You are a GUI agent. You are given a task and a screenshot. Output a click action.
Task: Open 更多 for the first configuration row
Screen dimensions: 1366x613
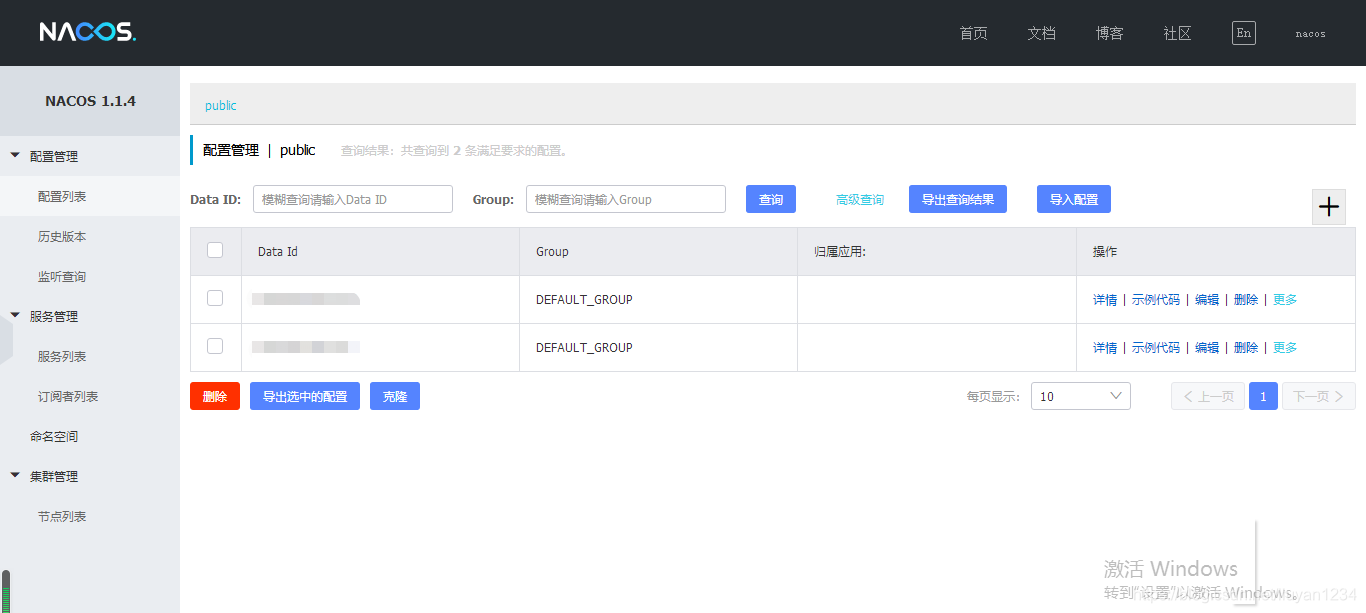[x=1285, y=299]
